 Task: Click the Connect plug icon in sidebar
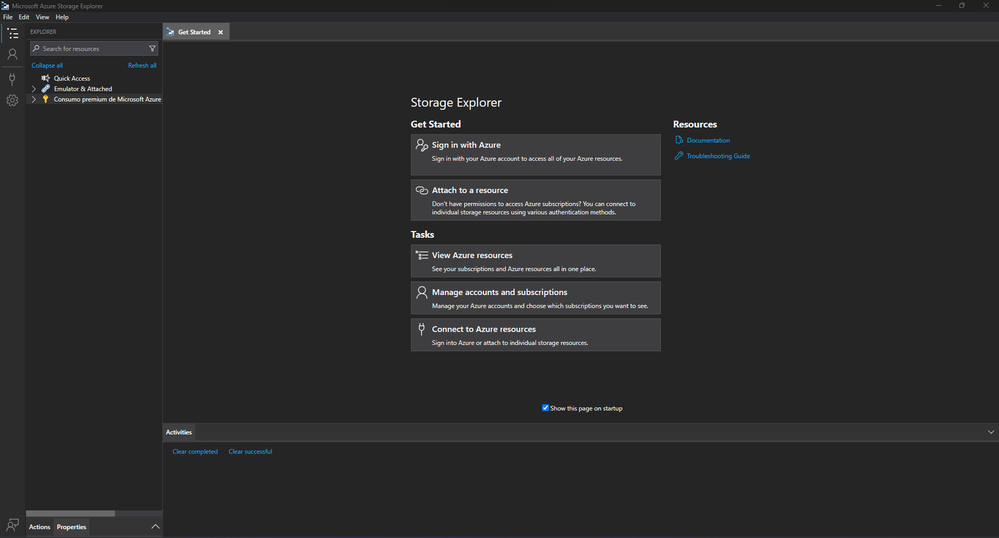pyautogui.click(x=12, y=78)
